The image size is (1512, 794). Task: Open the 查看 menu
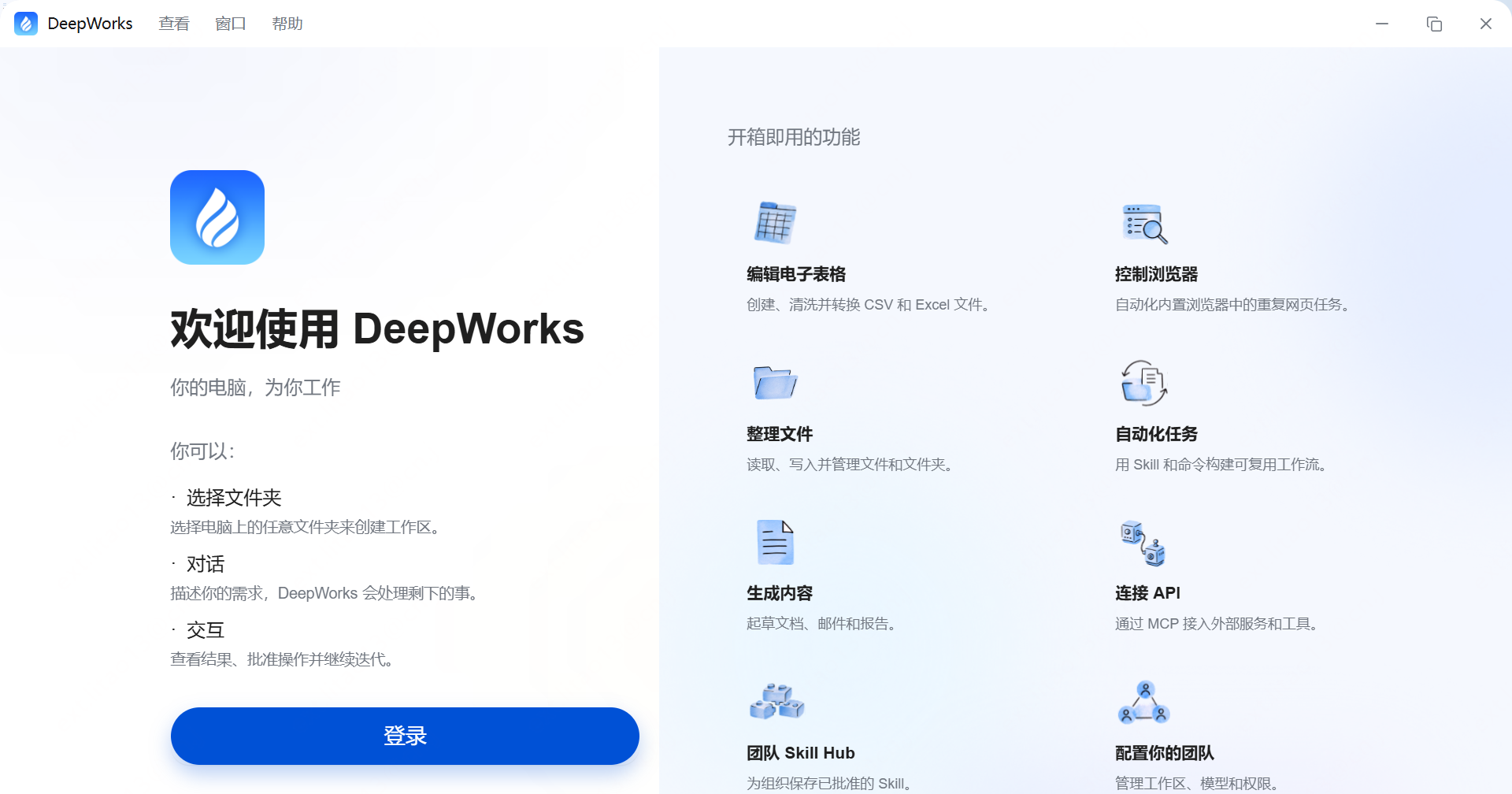point(174,24)
